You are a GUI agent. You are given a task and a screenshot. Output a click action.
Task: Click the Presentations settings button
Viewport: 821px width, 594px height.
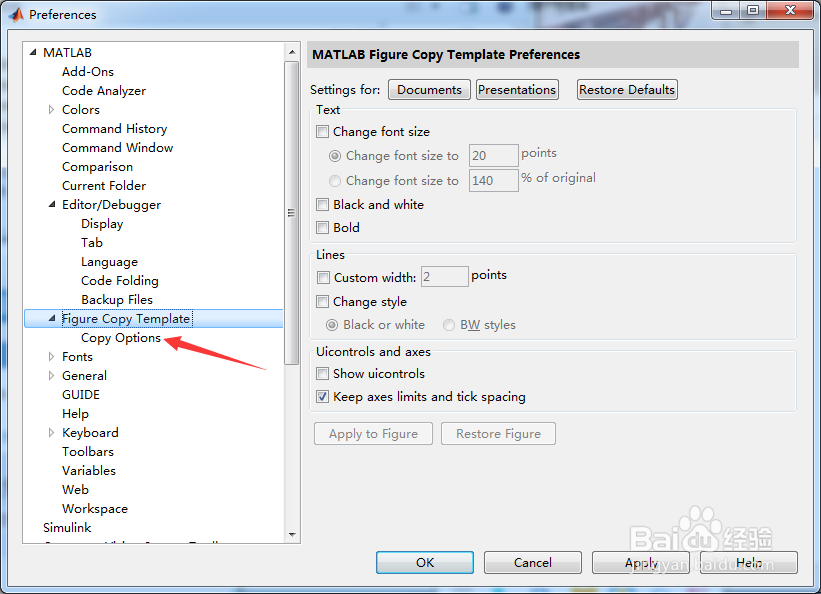click(517, 90)
